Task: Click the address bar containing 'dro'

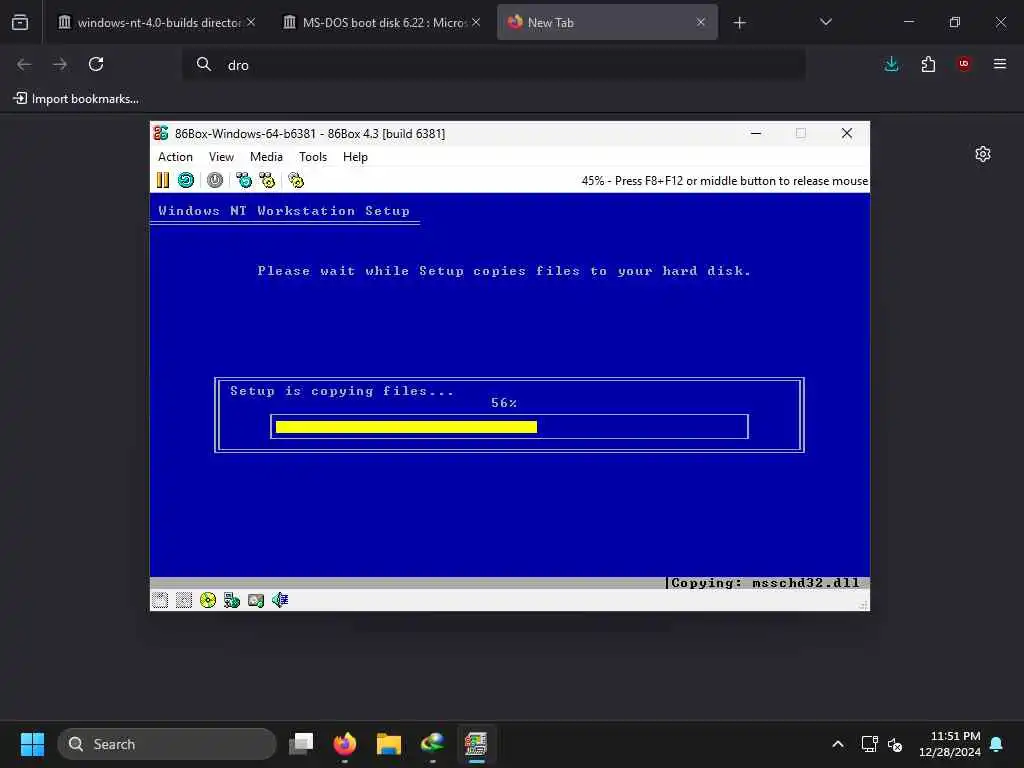Action: [494, 65]
